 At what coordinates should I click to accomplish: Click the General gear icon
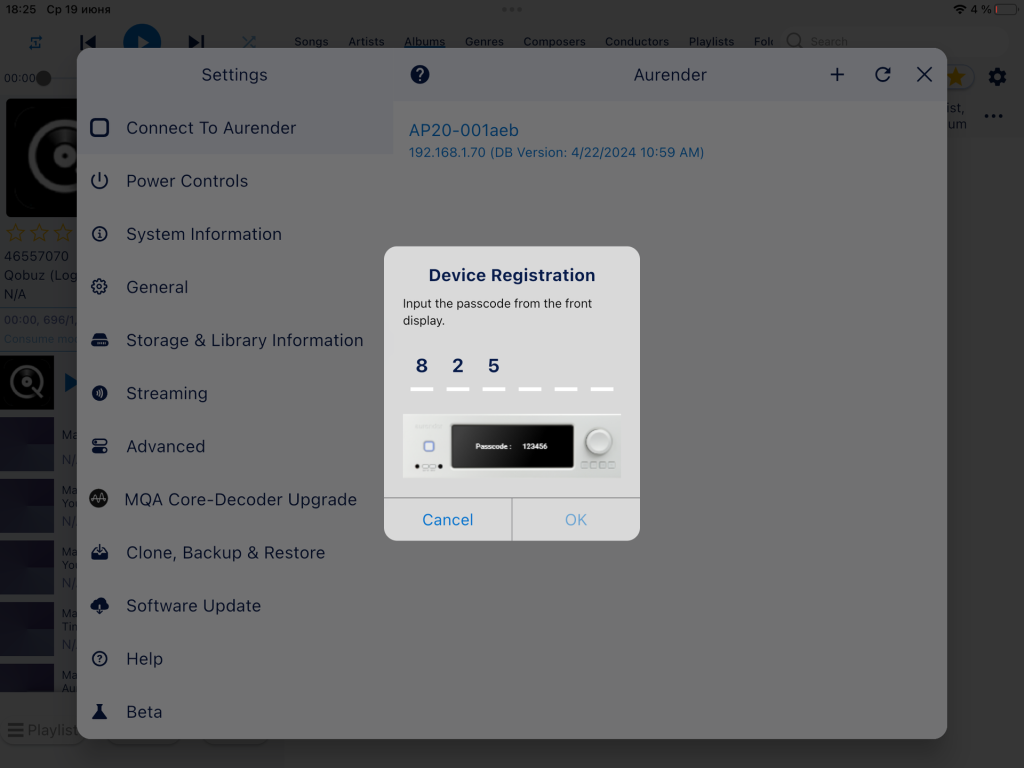(99, 287)
